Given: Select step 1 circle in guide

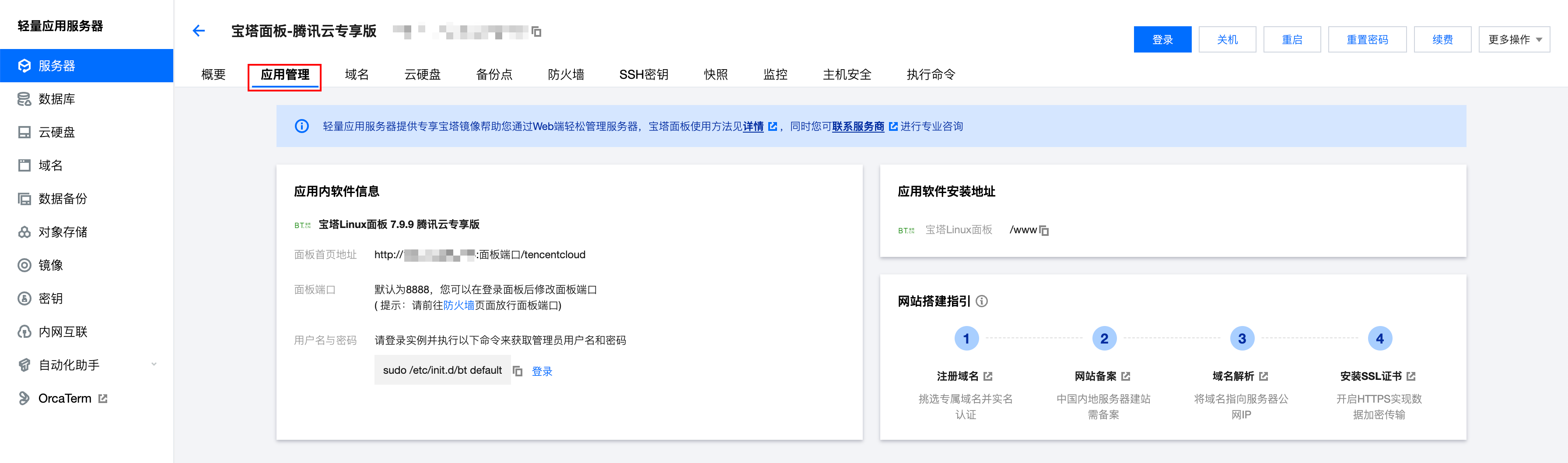Looking at the screenshot, I should point(966,338).
